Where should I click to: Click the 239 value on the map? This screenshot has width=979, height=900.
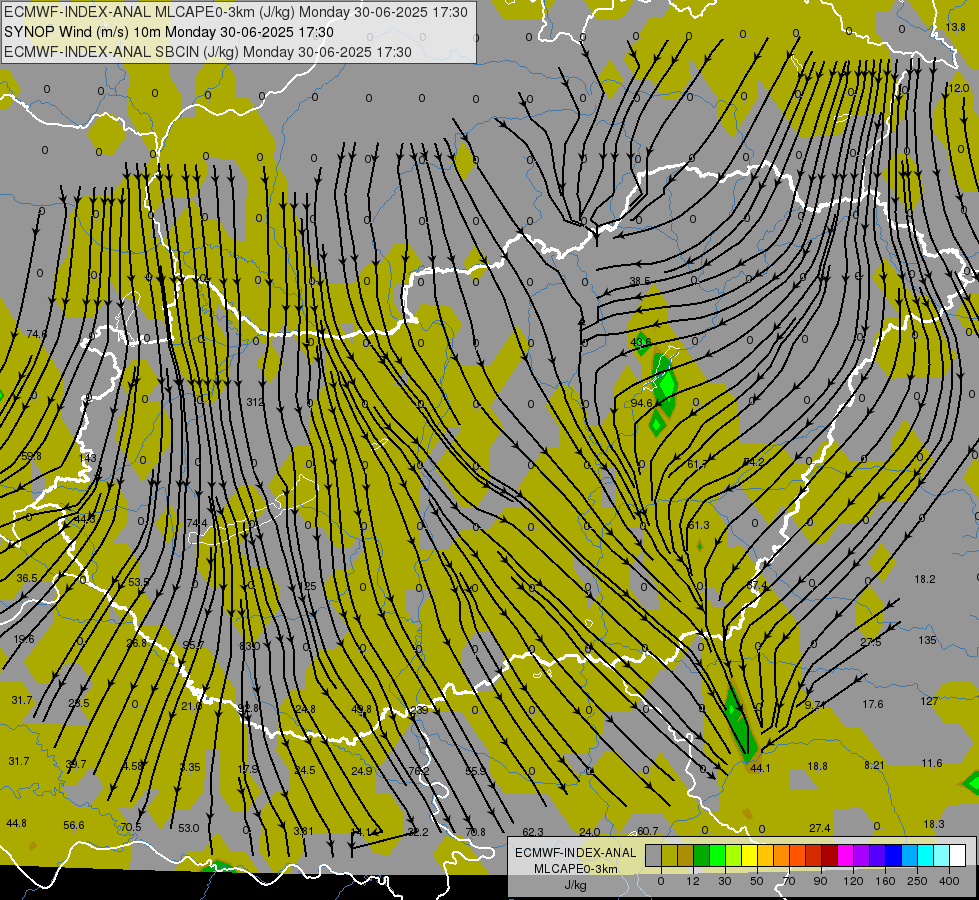(x=419, y=710)
